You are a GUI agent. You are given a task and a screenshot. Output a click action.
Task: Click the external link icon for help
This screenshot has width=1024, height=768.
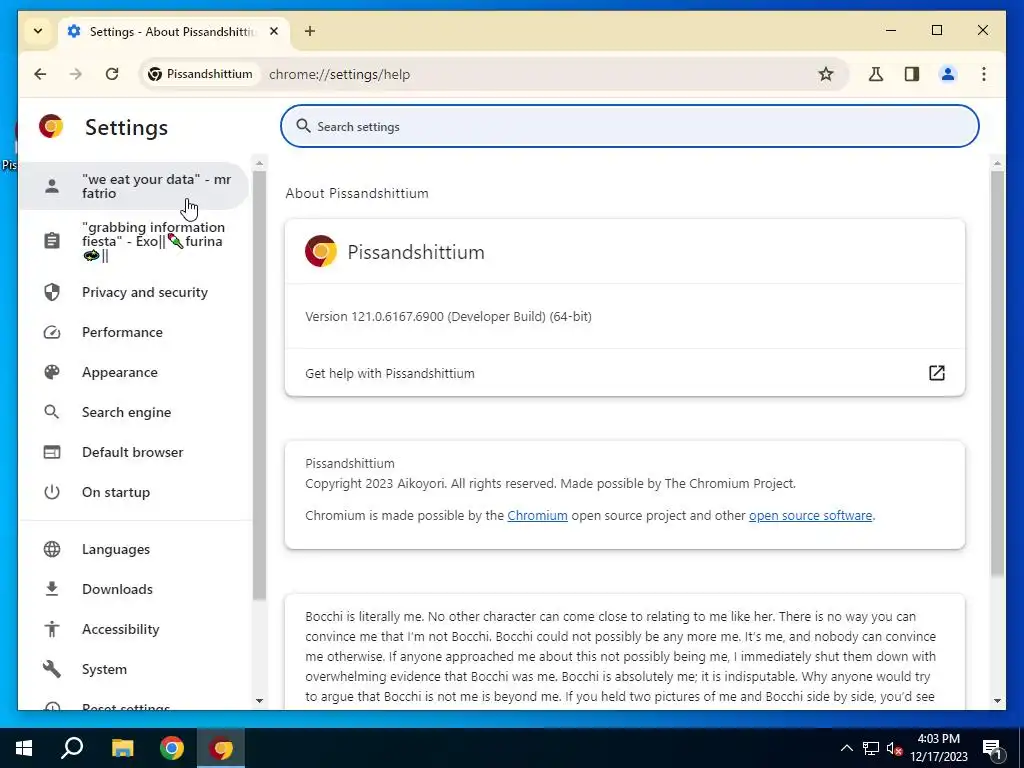pyautogui.click(x=936, y=373)
